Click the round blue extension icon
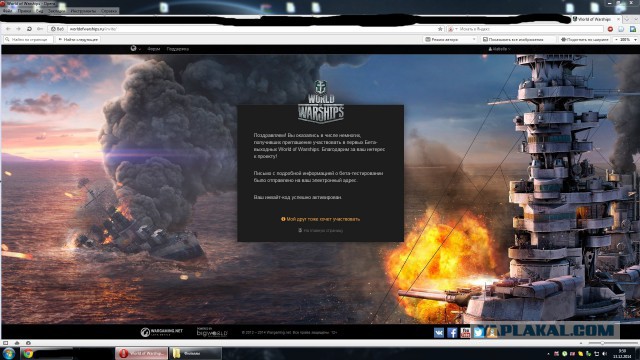Viewport: 640px width, 360px height. [621, 29]
